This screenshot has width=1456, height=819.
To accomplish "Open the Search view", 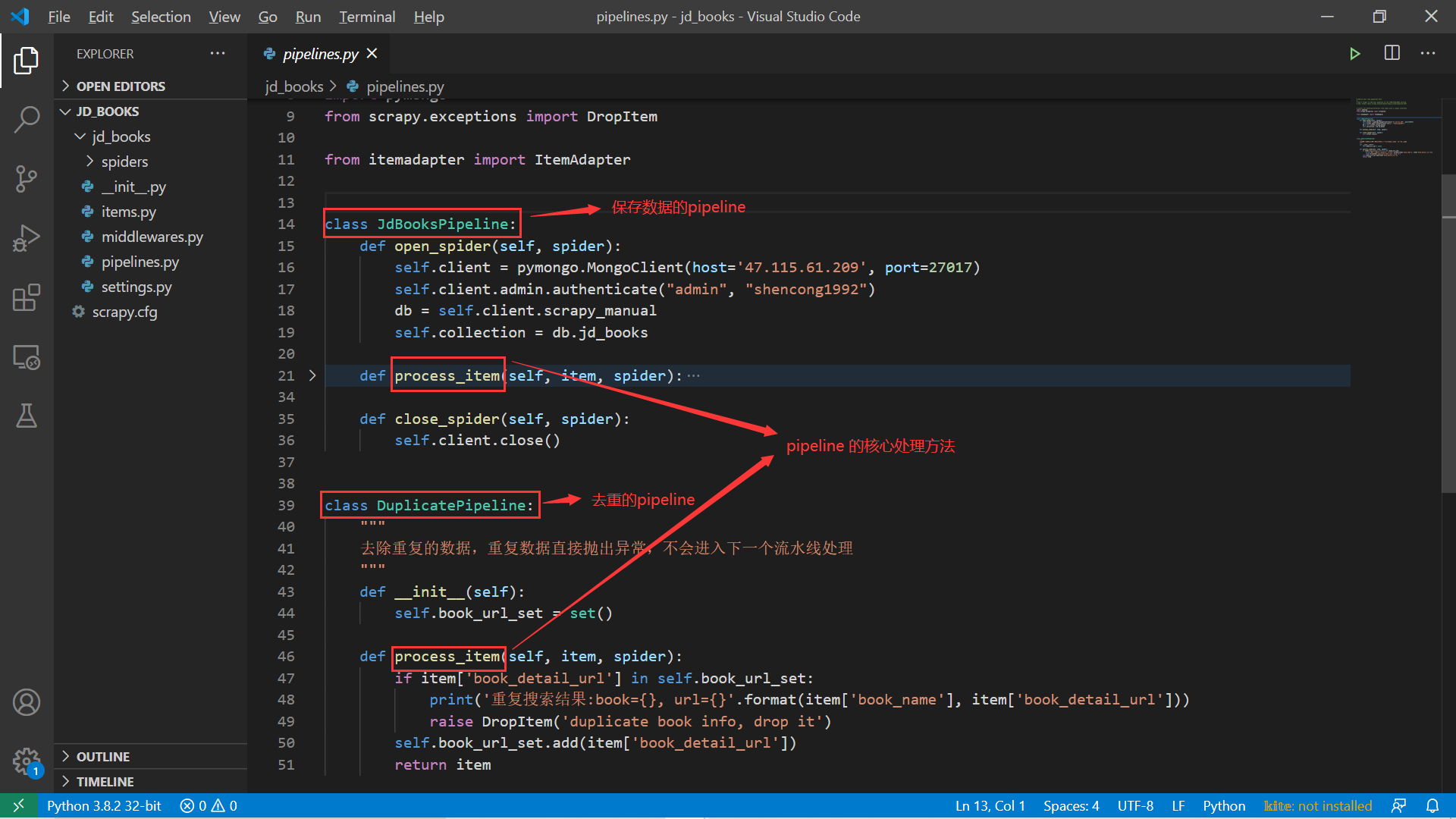I will tap(27, 119).
